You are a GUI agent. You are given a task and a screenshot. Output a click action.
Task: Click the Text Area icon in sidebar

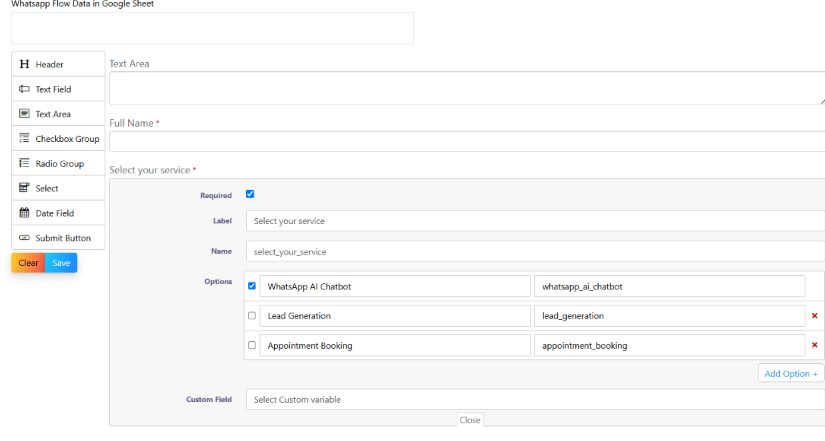[24, 114]
